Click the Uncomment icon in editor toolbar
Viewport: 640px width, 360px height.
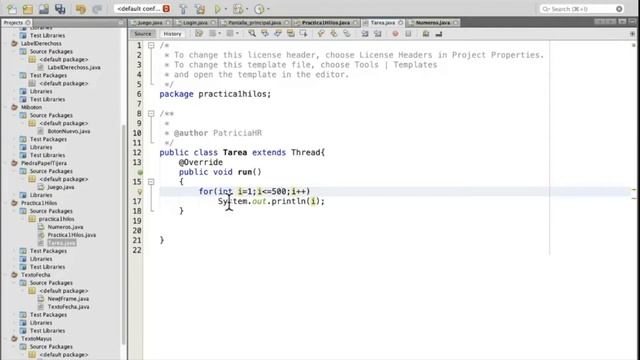click(439, 34)
